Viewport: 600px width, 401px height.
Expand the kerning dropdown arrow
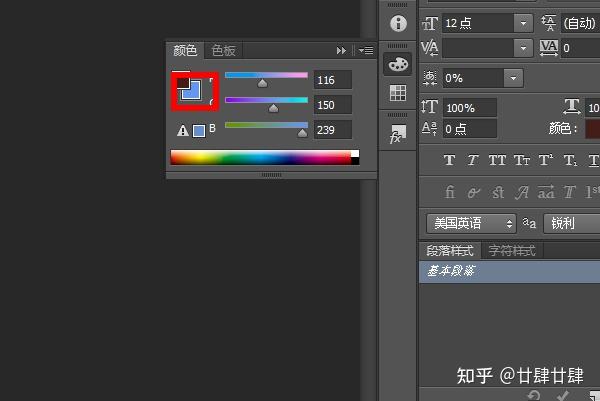(x=523, y=48)
